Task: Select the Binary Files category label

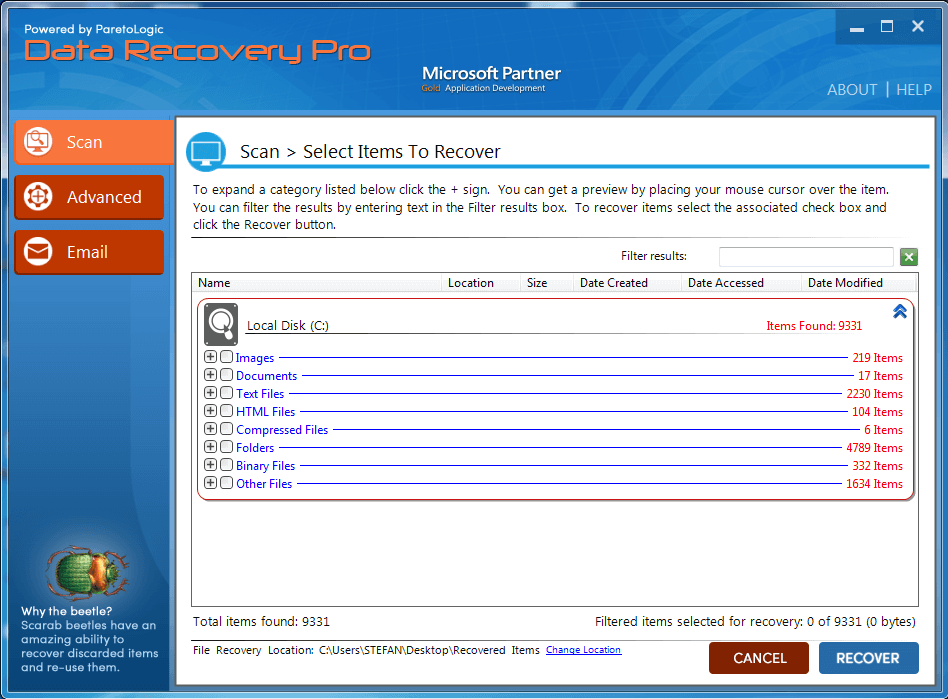Action: coord(265,466)
